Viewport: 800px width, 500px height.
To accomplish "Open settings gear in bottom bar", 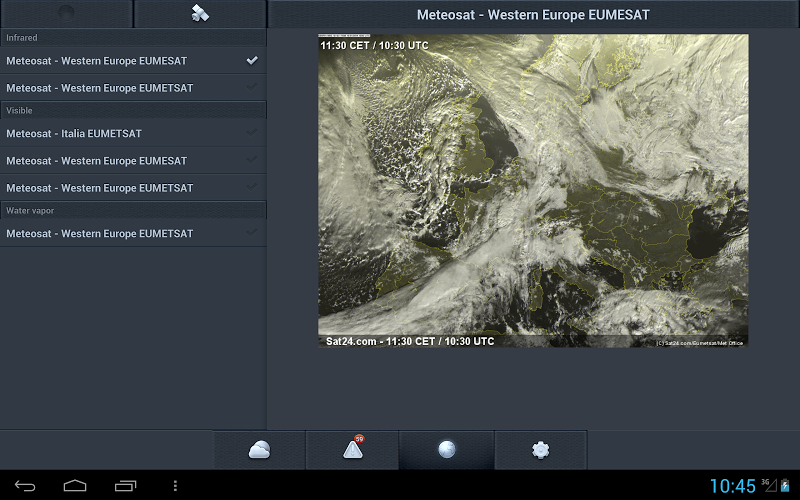I will pos(541,450).
